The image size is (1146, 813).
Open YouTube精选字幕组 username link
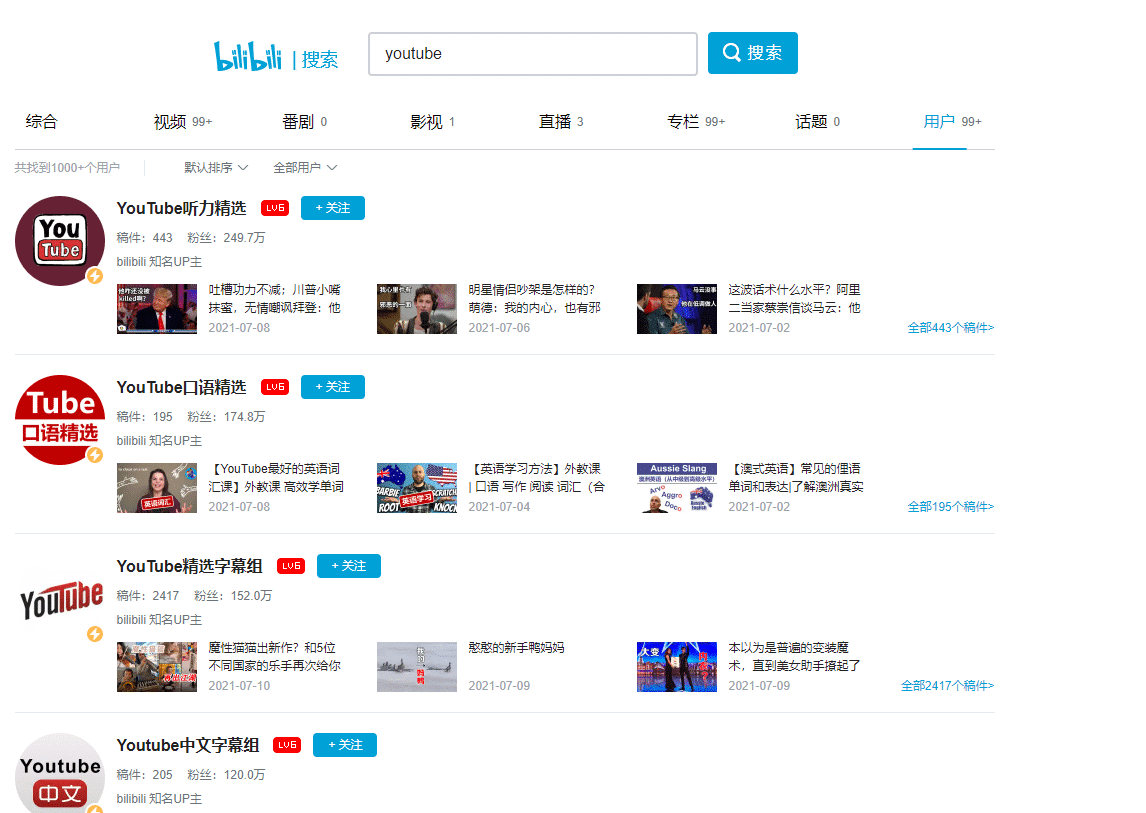click(x=189, y=567)
